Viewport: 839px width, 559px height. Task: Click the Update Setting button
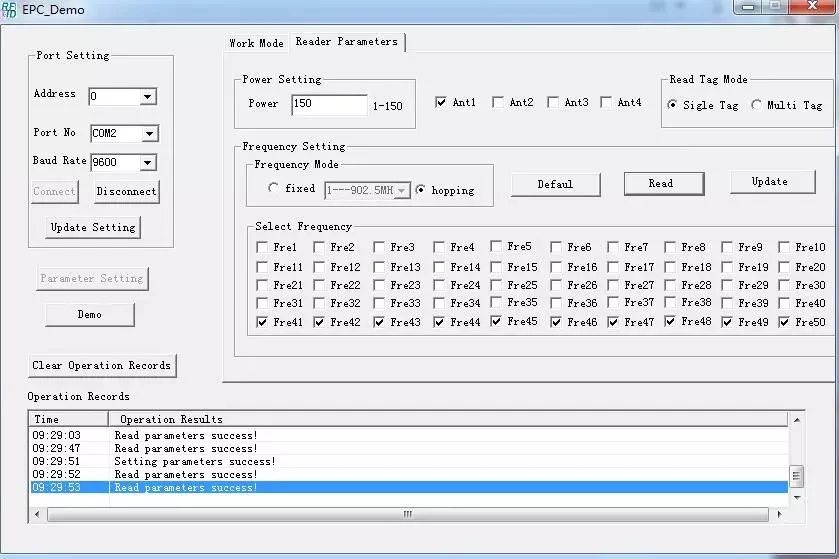(x=93, y=227)
